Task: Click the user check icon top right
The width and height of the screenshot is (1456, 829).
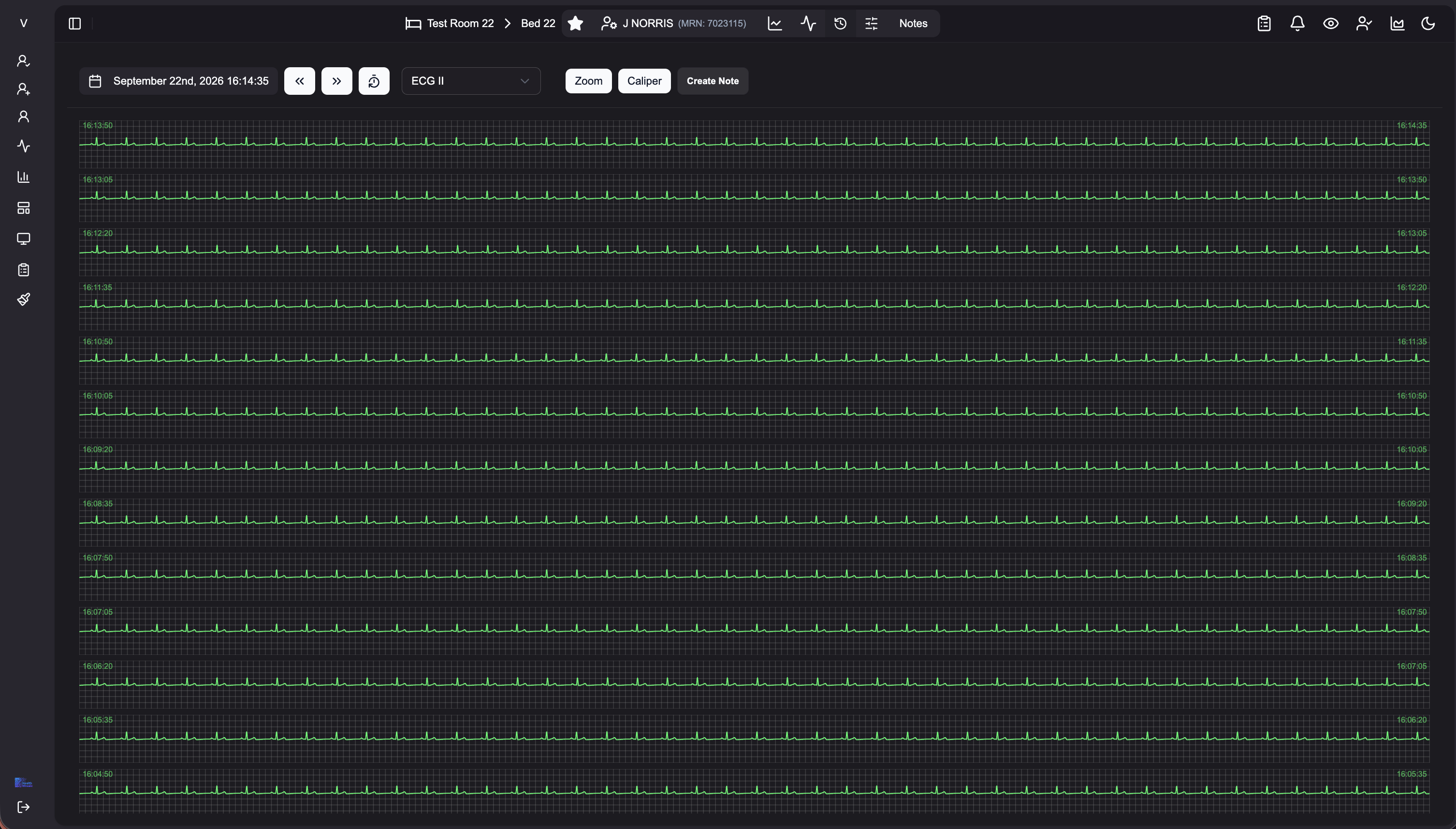Action: [x=1363, y=23]
